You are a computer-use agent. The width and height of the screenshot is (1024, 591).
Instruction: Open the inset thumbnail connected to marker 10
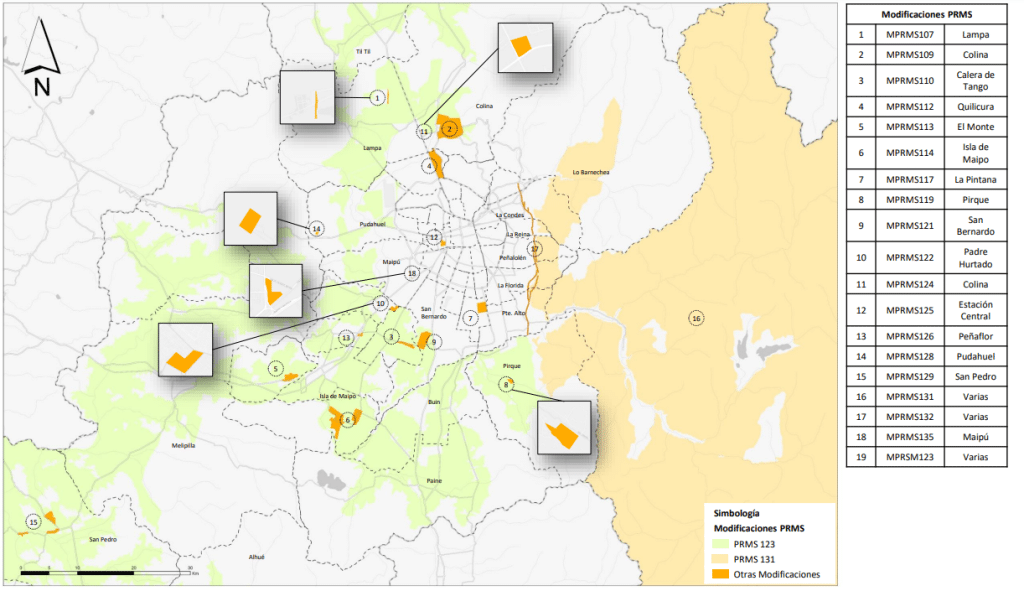pyautogui.click(x=185, y=350)
